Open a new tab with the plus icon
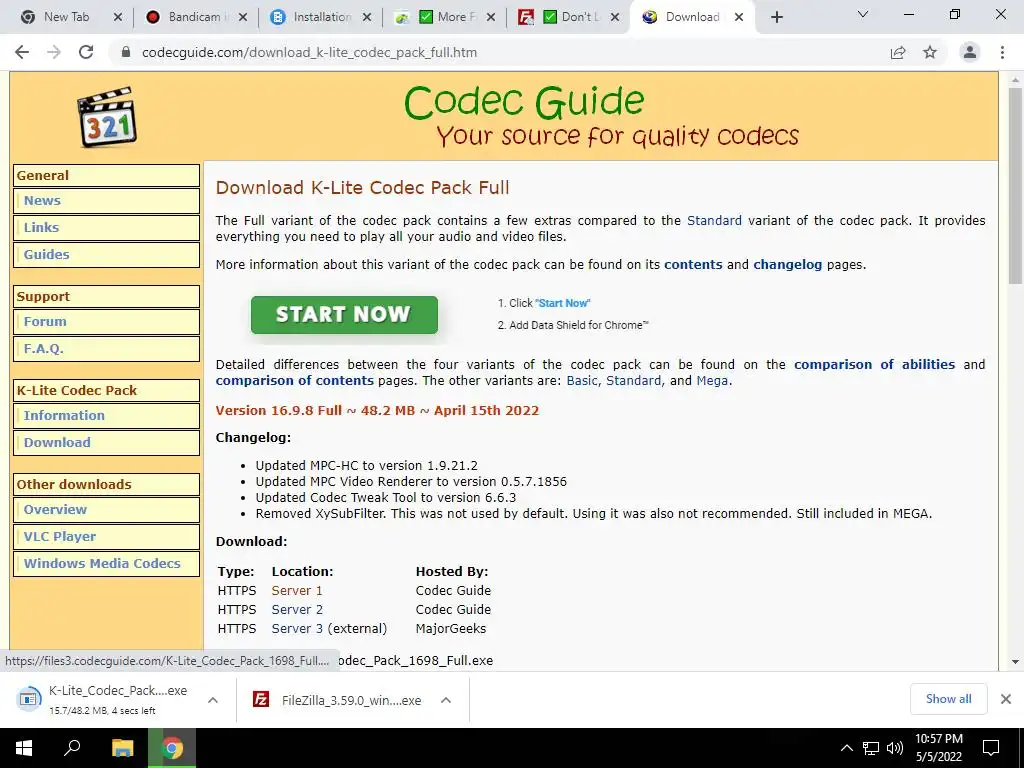The height and width of the screenshot is (768, 1024). (x=776, y=17)
